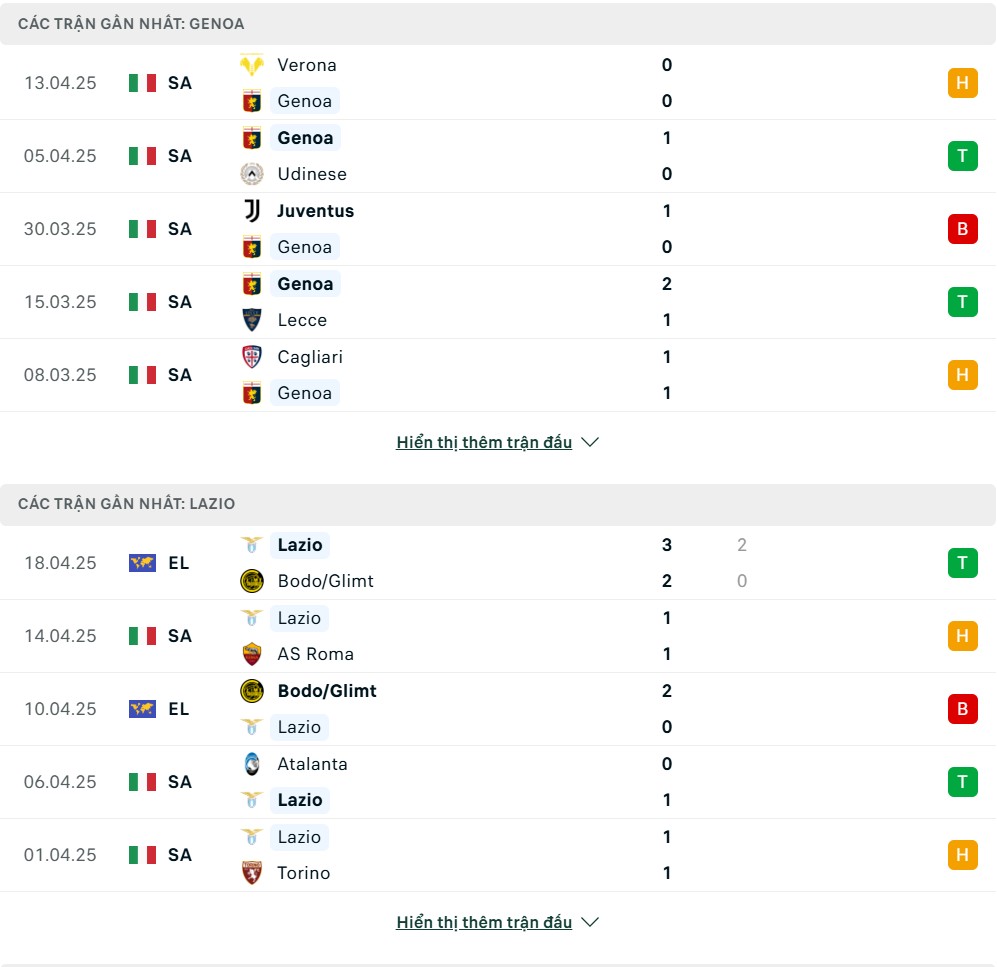The height and width of the screenshot is (967, 997).
Task: Open 'Hiển thị thêm trận đấu' link under Genoa
Action: (484, 442)
